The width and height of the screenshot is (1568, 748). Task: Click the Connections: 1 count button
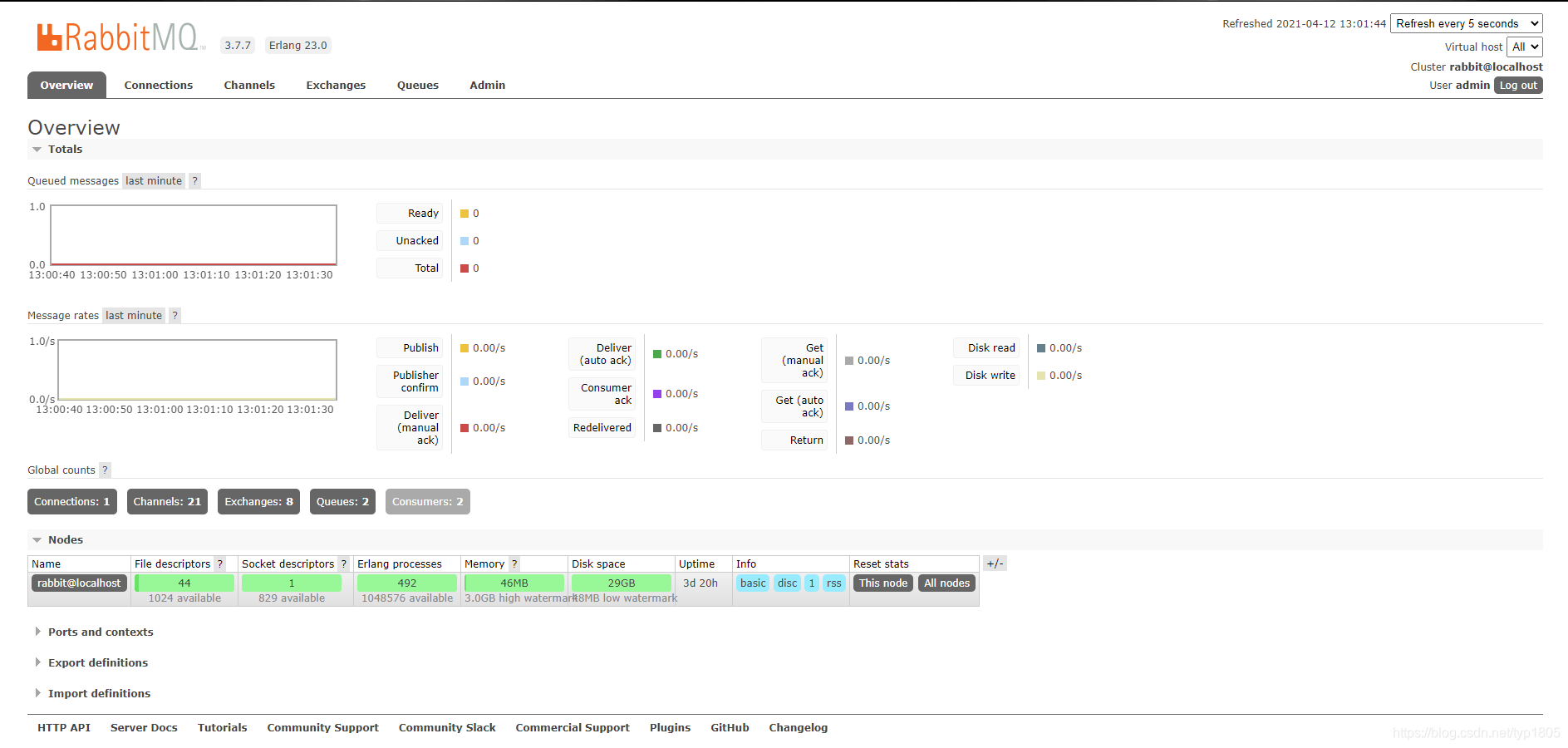72,502
